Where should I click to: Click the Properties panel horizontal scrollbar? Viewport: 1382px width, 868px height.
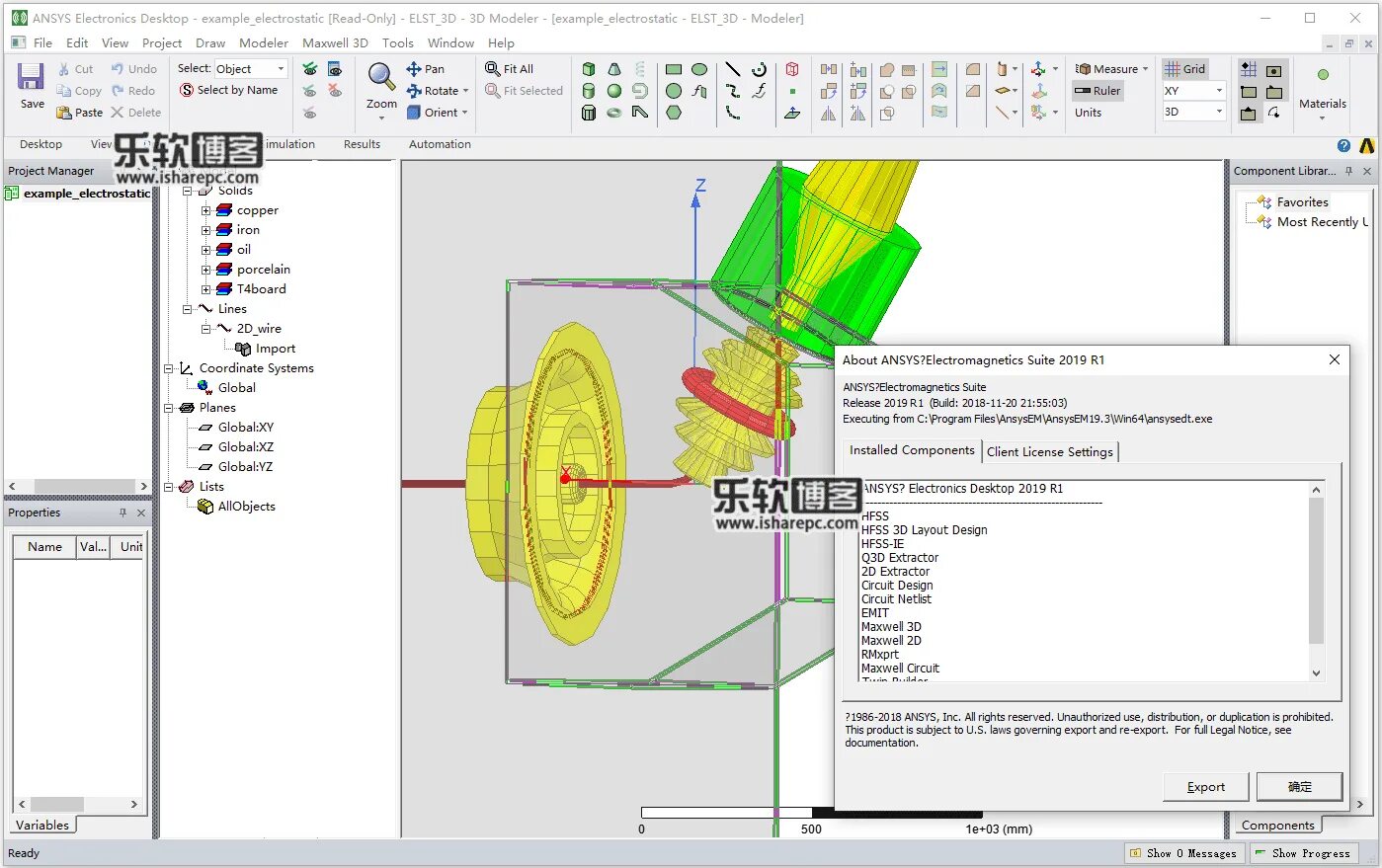pyautogui.click(x=77, y=804)
